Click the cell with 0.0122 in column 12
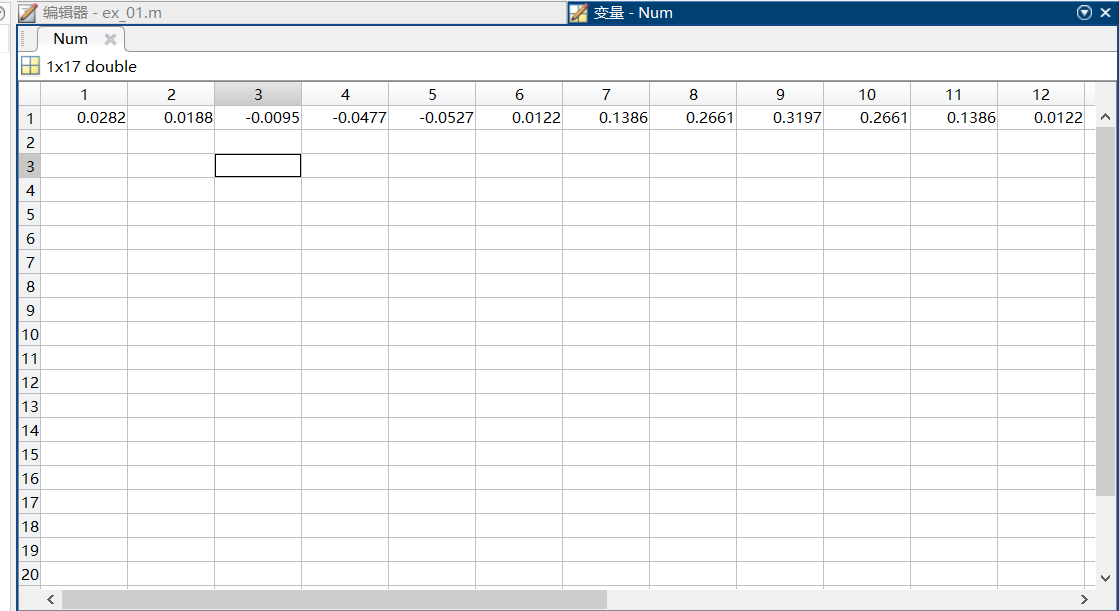This screenshot has height=611, width=1119. pyautogui.click(x=1041, y=118)
